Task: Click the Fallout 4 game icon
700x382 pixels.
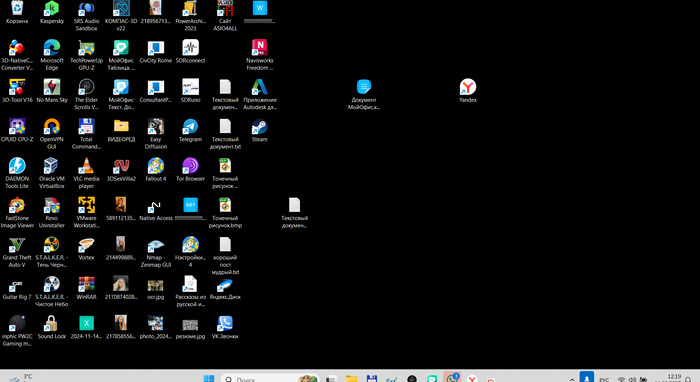Action: click(x=155, y=170)
